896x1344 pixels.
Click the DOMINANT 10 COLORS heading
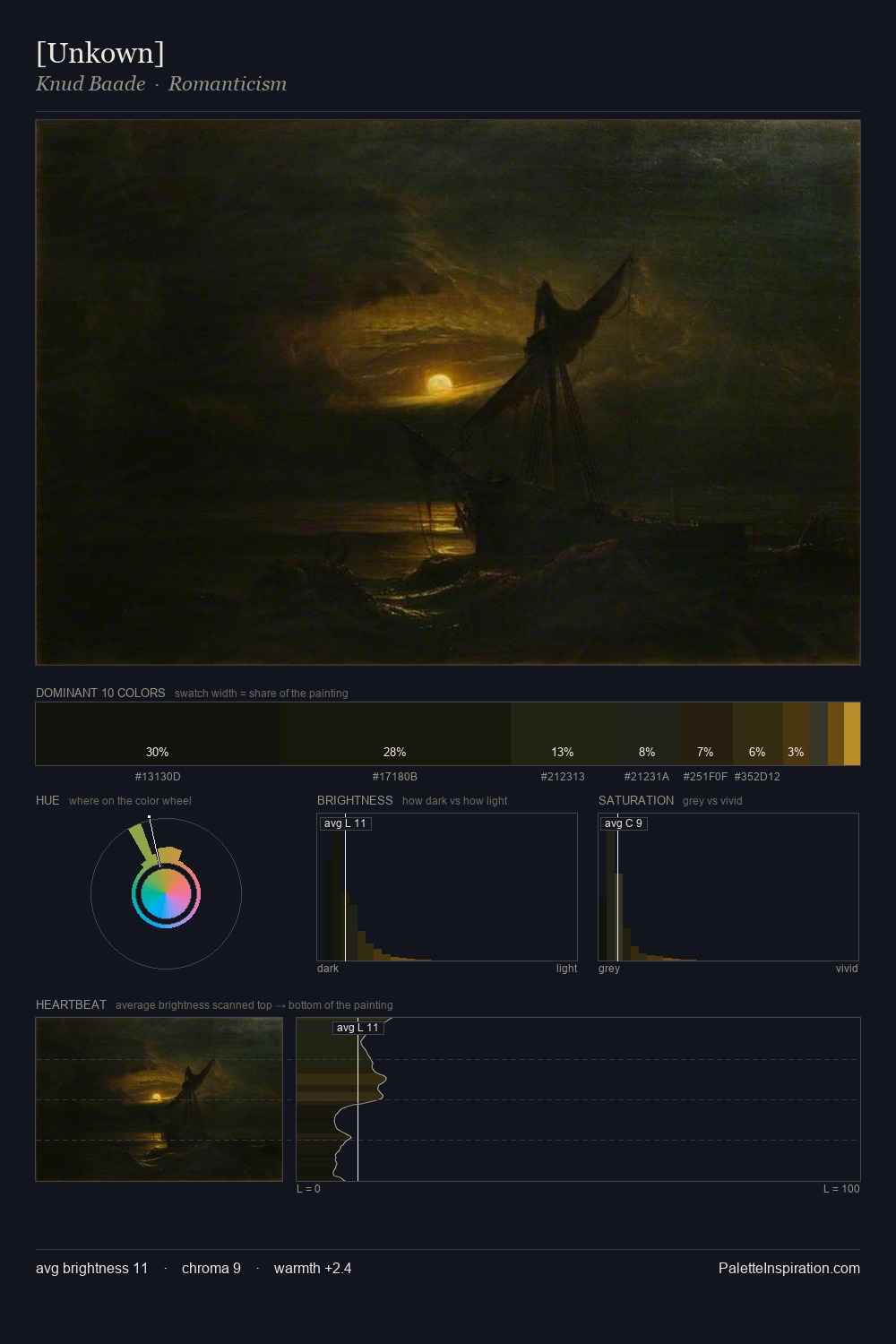[100, 693]
